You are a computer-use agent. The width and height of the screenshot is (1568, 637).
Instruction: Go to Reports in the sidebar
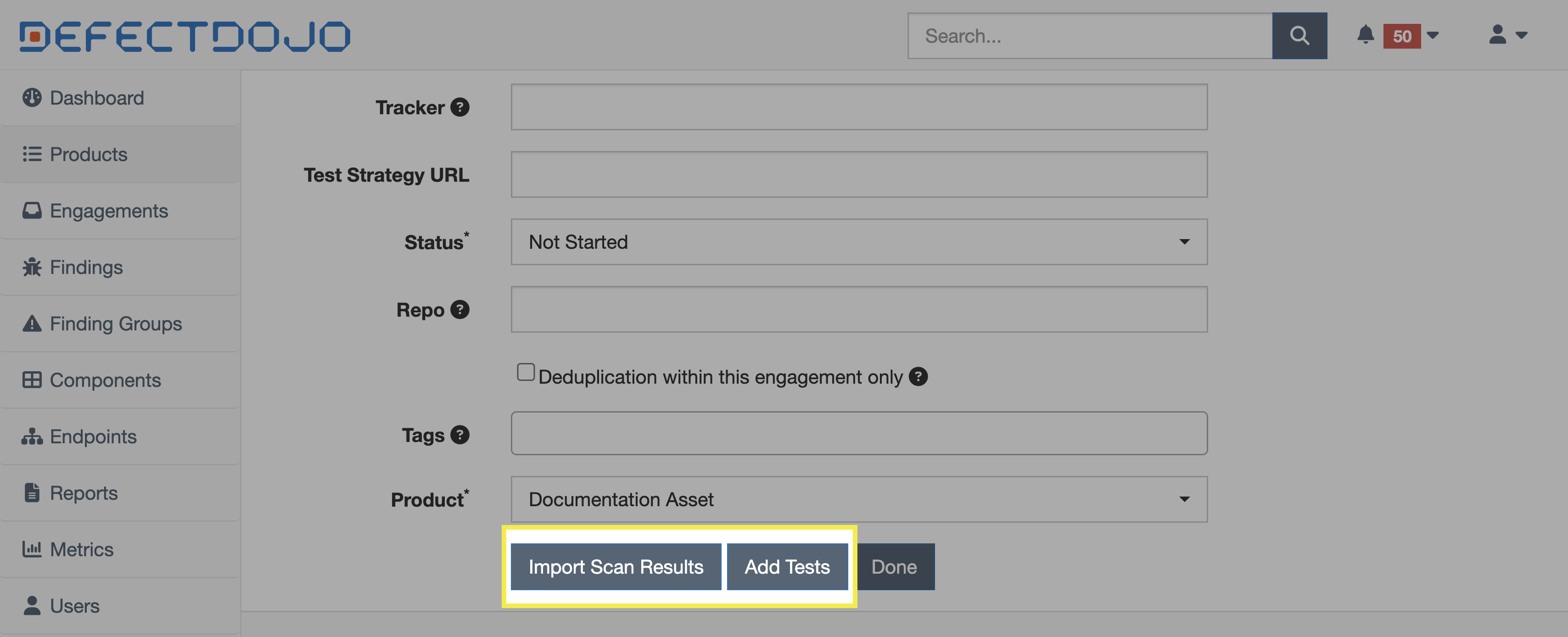pyautogui.click(x=84, y=493)
